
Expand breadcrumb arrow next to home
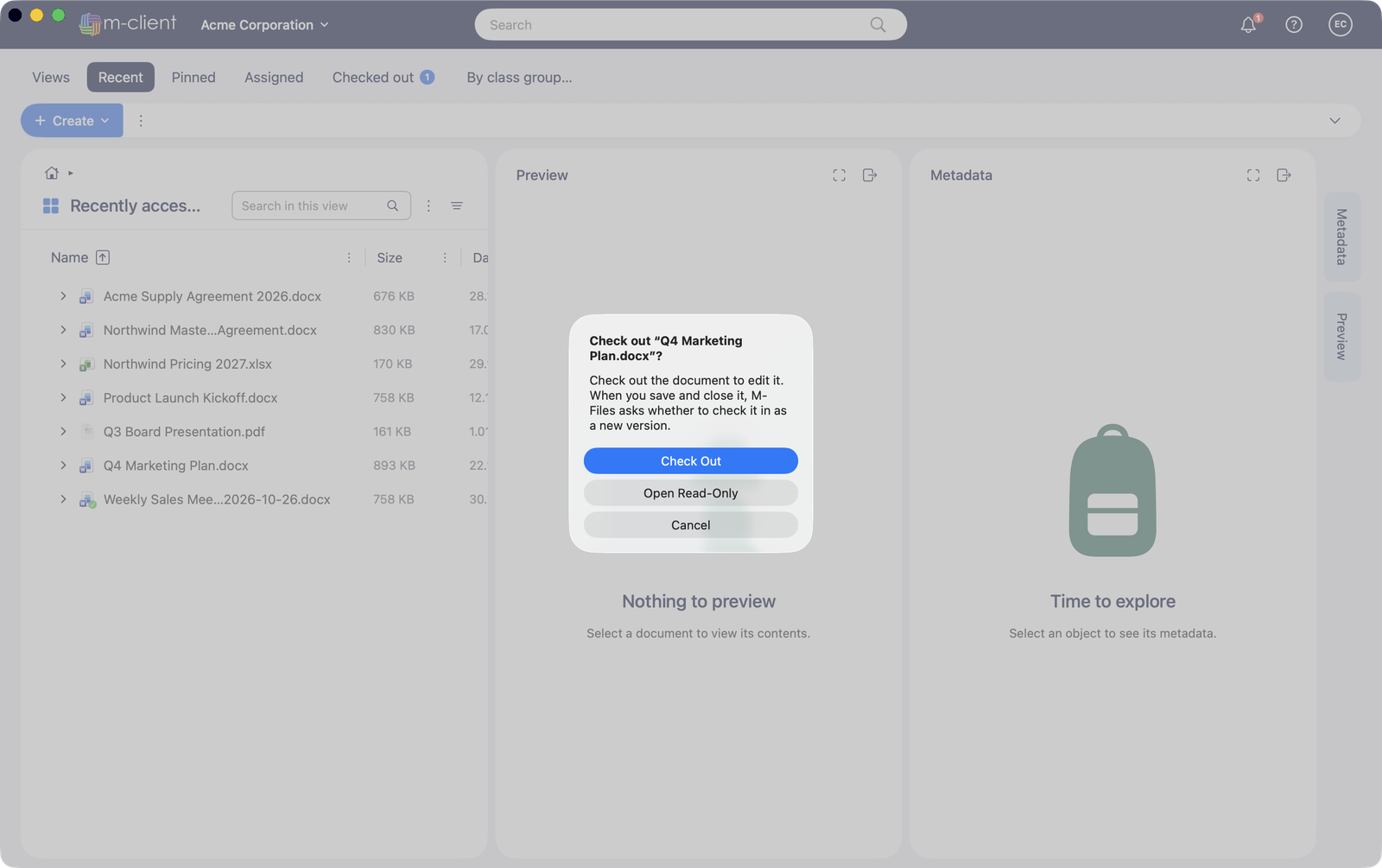coord(71,174)
